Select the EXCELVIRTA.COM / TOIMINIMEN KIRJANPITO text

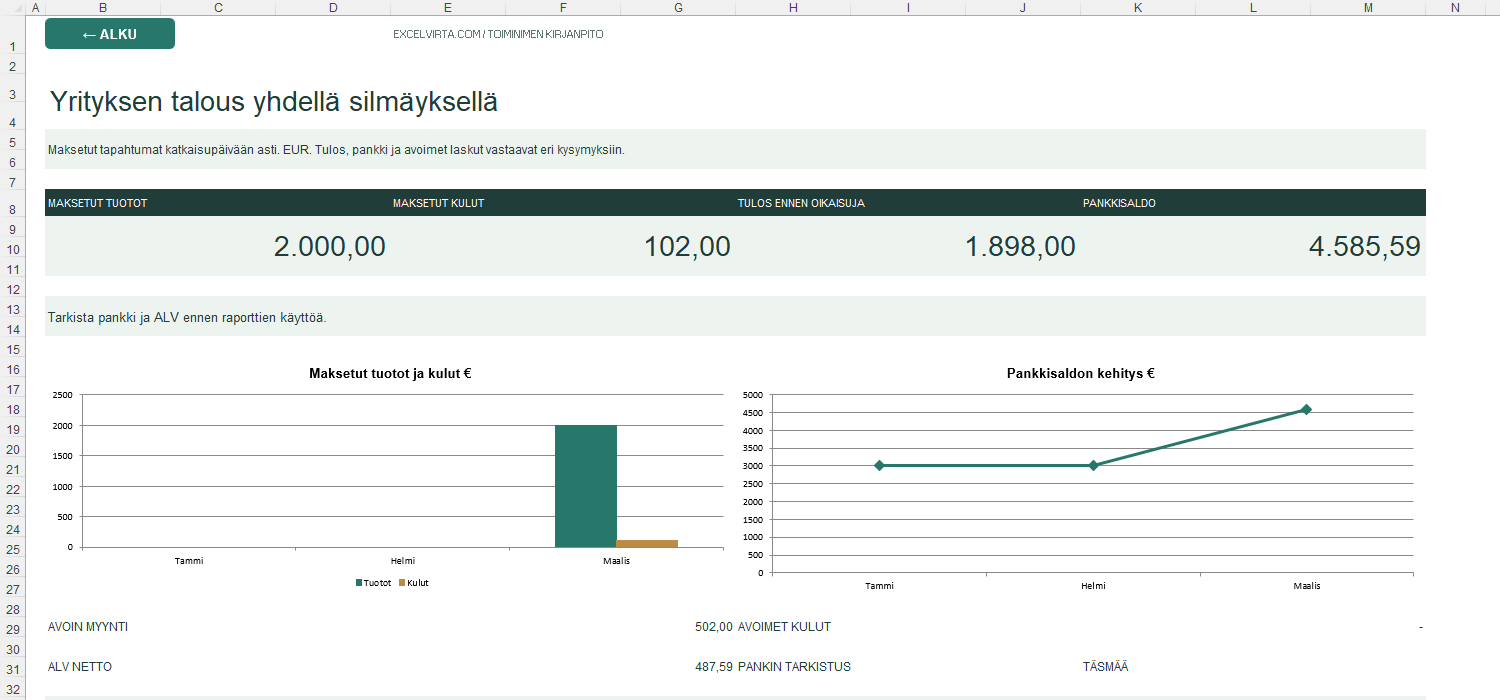(498, 34)
